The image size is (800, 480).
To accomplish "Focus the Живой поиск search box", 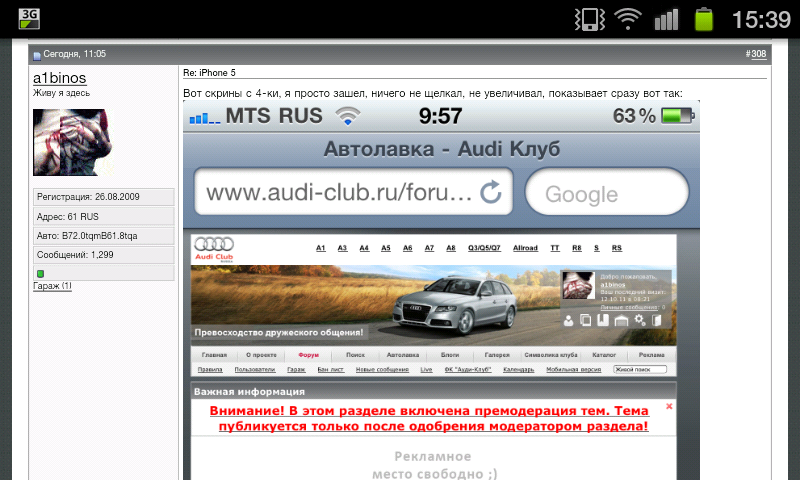I will pos(640,369).
